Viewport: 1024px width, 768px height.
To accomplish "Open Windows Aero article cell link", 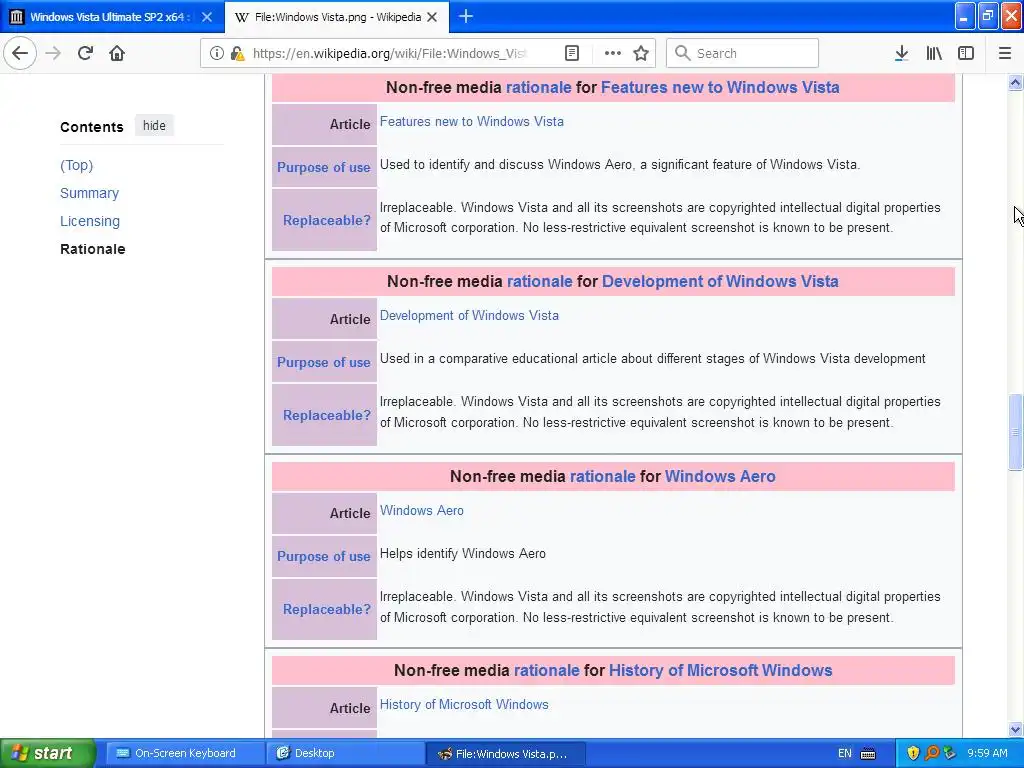I will (422, 511).
